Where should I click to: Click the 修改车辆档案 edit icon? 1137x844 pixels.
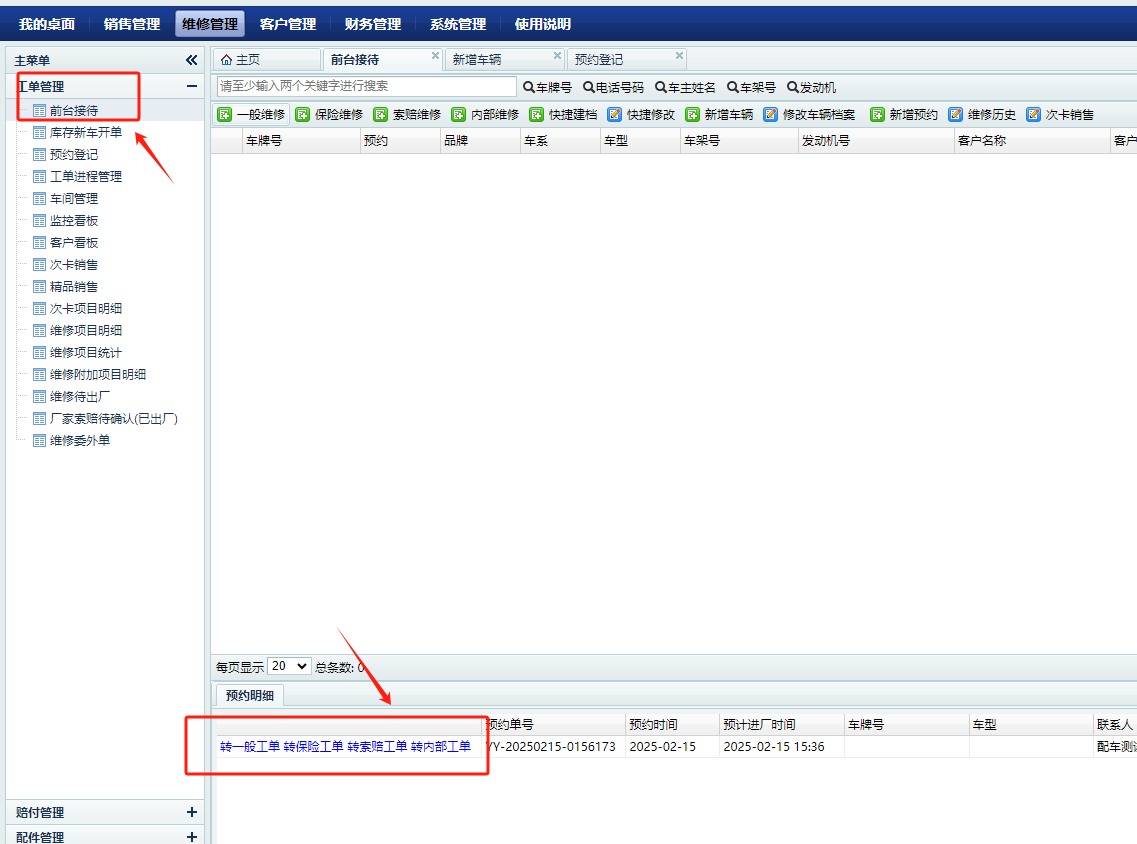[771, 115]
